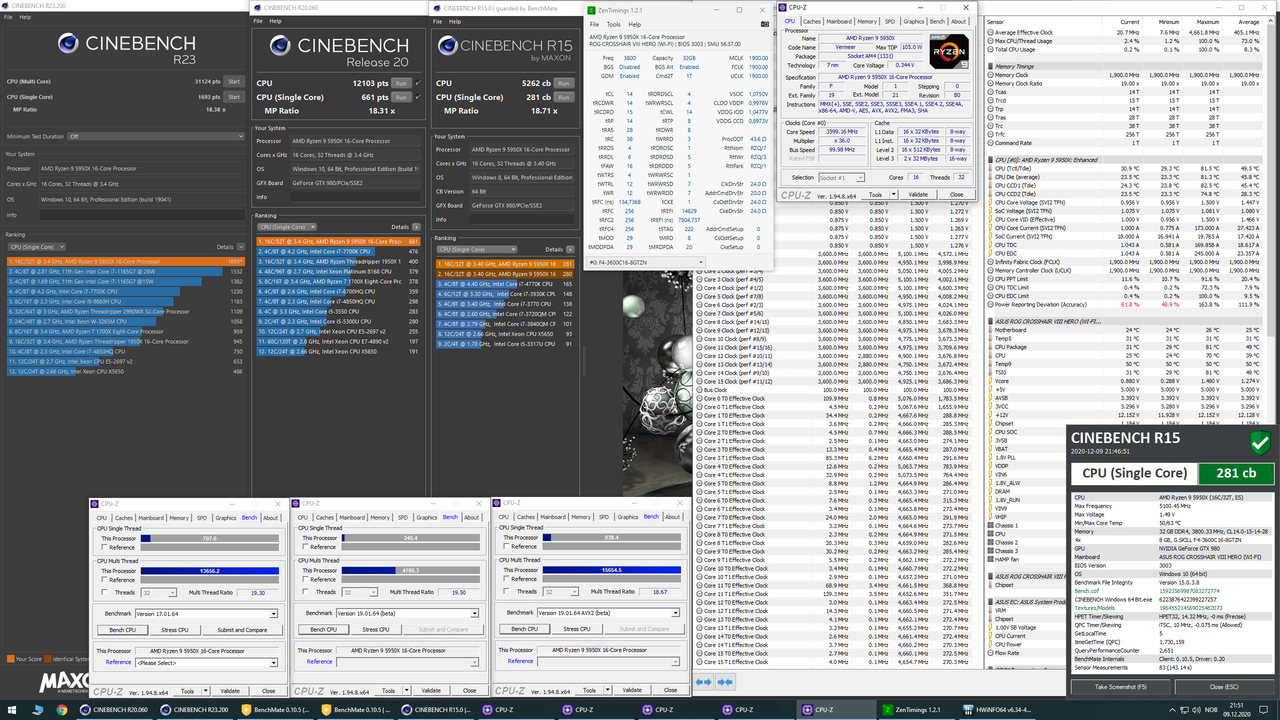The image size is (1280, 720).
Task: Open File menu in Cinebench R23
Action: pyautogui.click(x=8, y=17)
